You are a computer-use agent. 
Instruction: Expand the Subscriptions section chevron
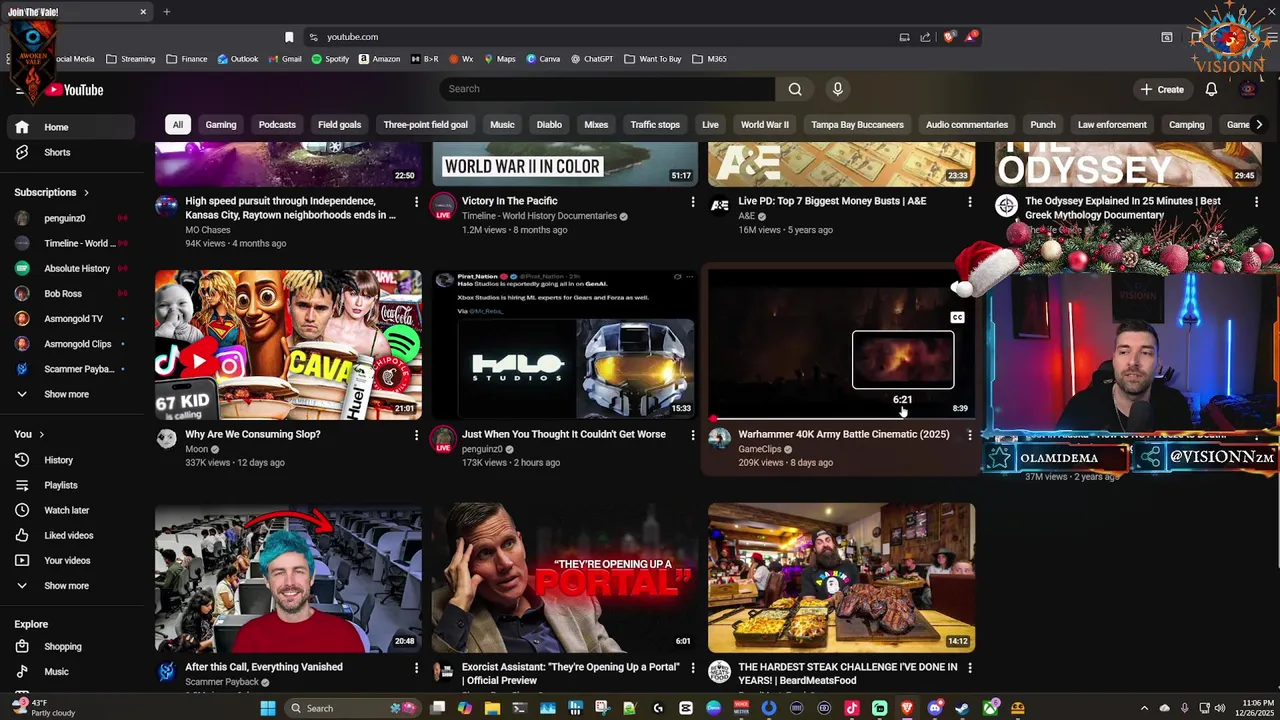pos(86,192)
